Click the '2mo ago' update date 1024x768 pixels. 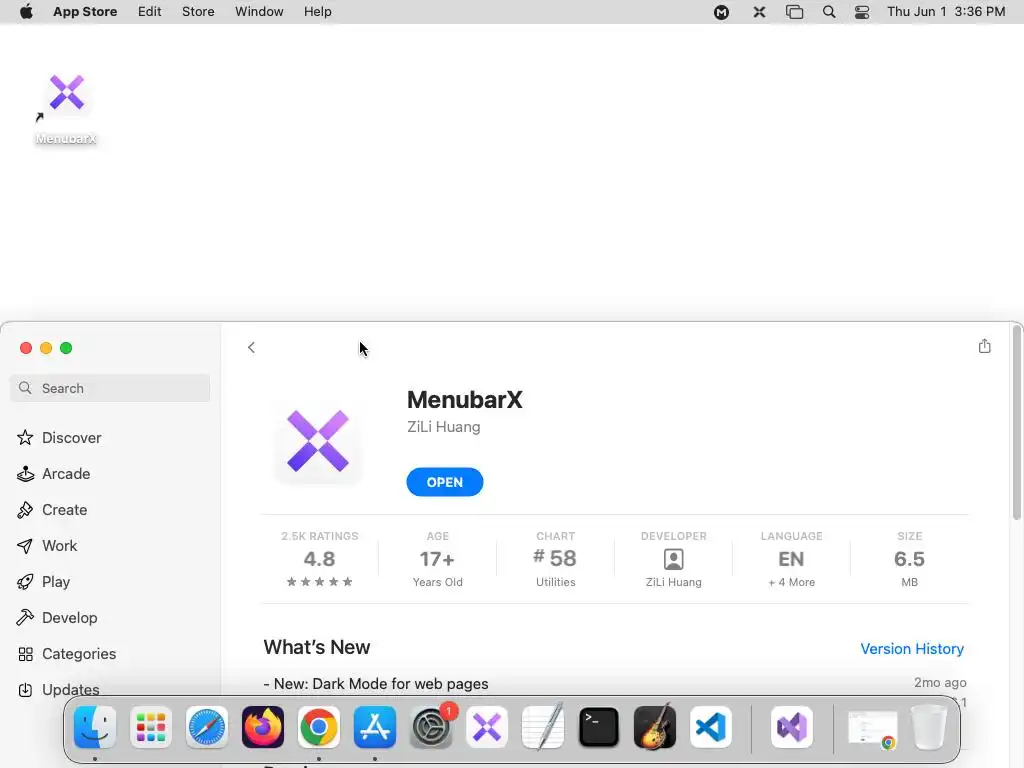[x=940, y=682]
